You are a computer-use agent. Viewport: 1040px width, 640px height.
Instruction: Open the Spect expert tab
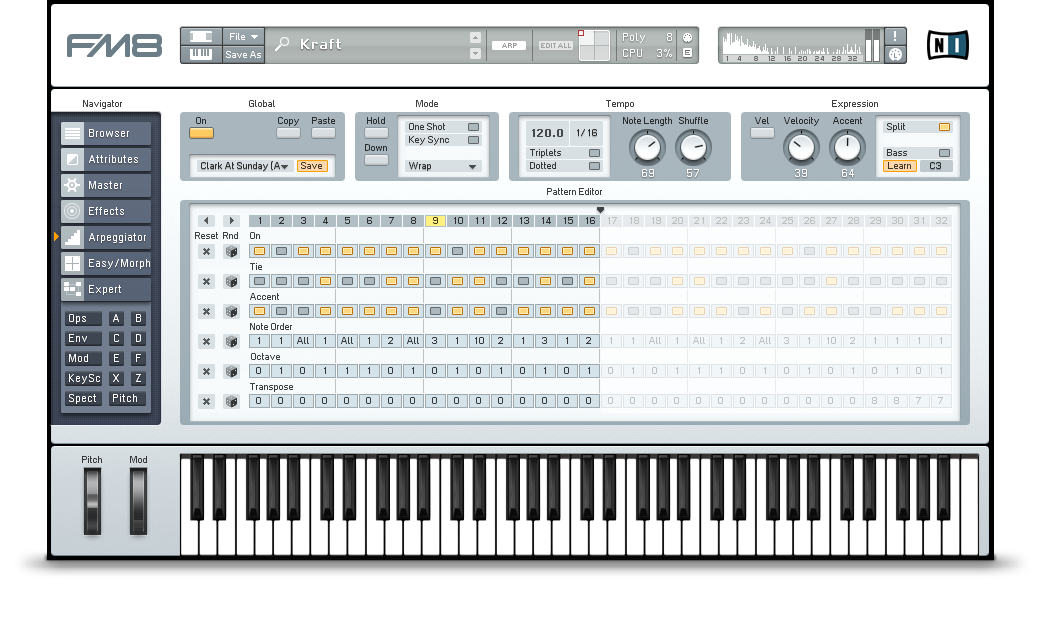tap(82, 399)
